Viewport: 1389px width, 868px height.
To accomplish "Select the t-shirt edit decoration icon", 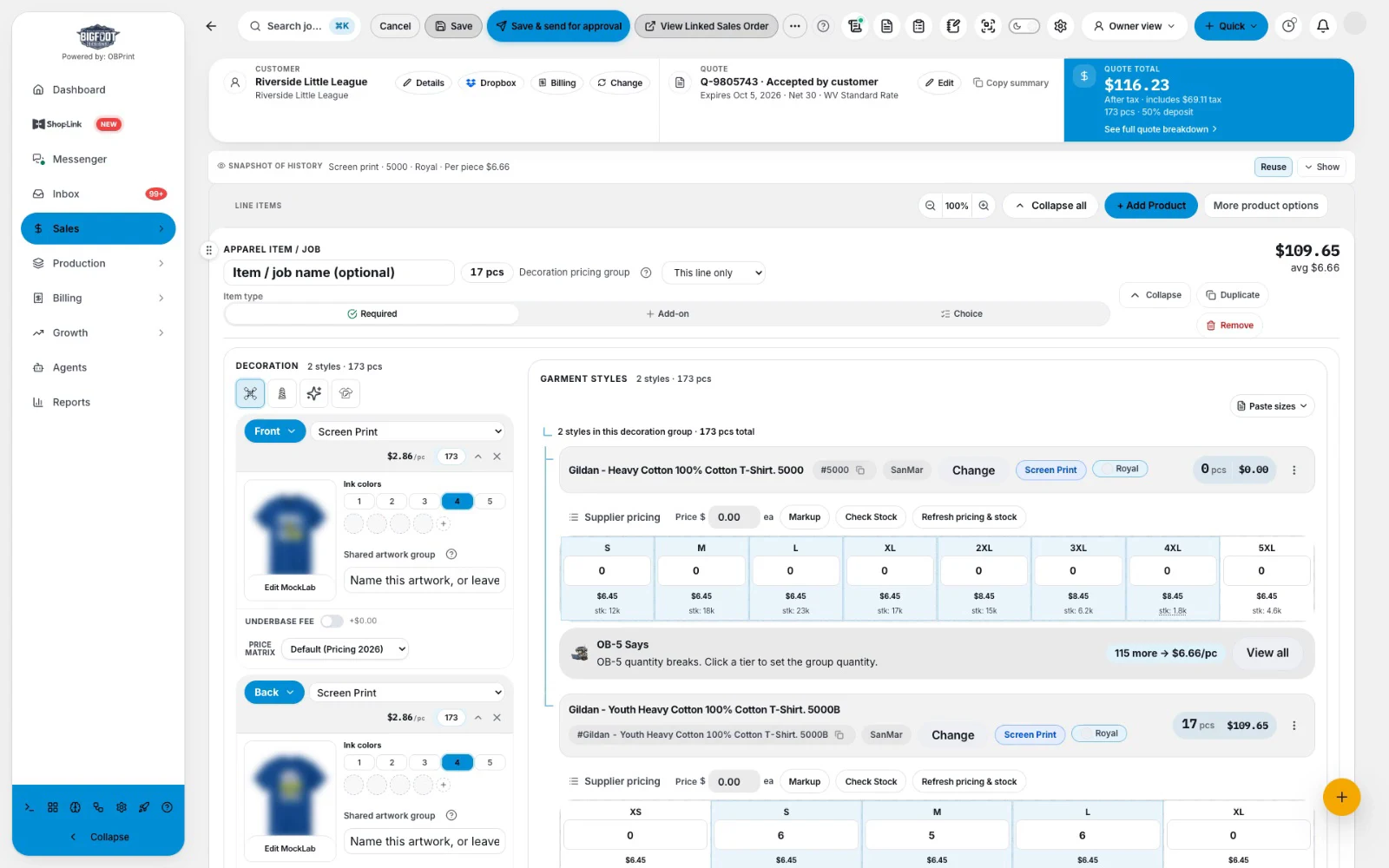I will pyautogui.click(x=346, y=393).
